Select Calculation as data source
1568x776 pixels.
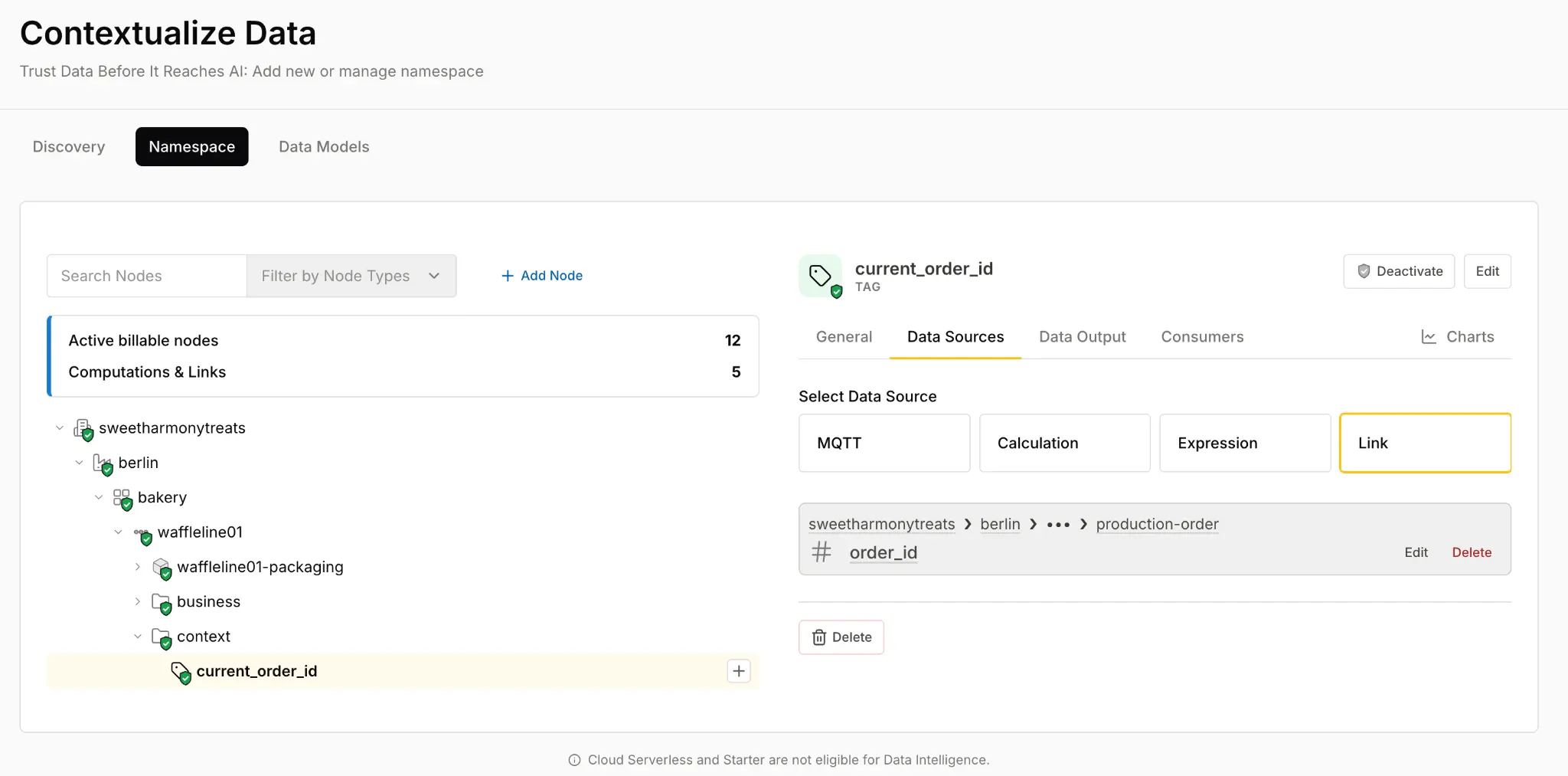(x=1065, y=443)
